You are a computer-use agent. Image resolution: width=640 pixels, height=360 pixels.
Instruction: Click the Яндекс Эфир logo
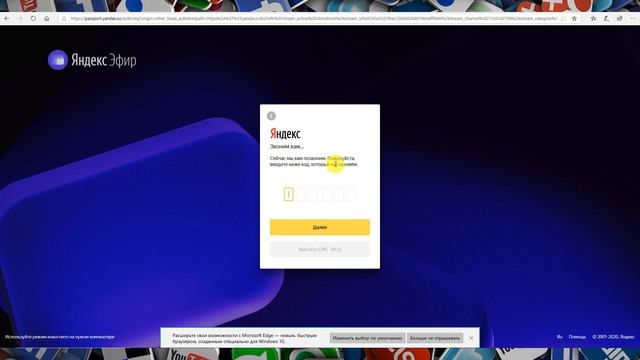(92, 60)
